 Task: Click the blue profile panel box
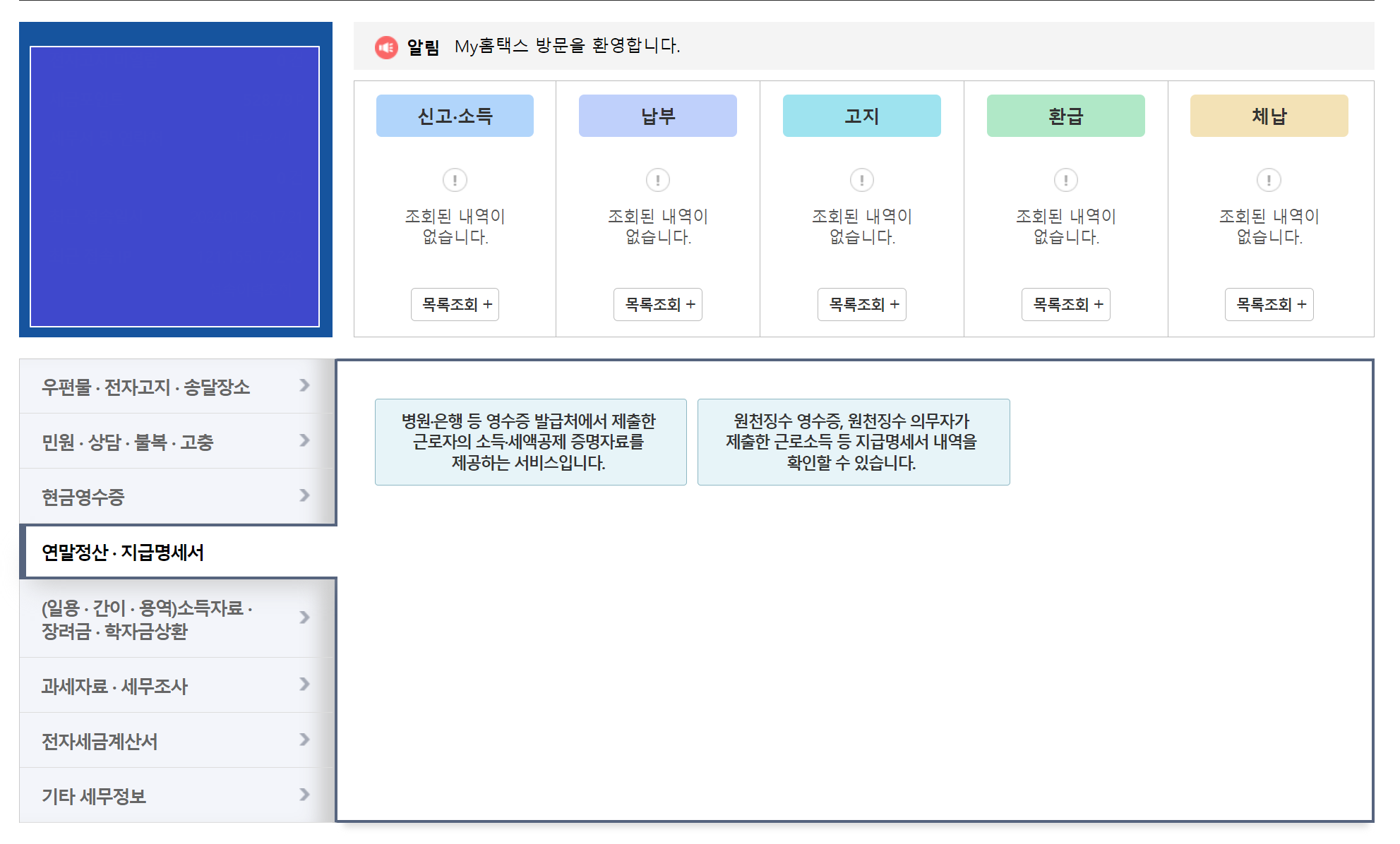[x=175, y=187]
